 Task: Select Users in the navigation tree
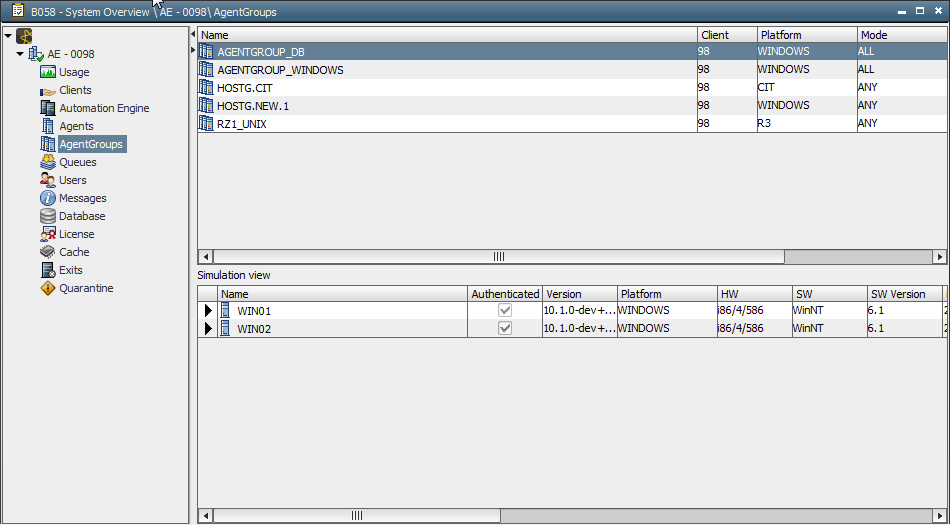pyautogui.click(x=72, y=180)
